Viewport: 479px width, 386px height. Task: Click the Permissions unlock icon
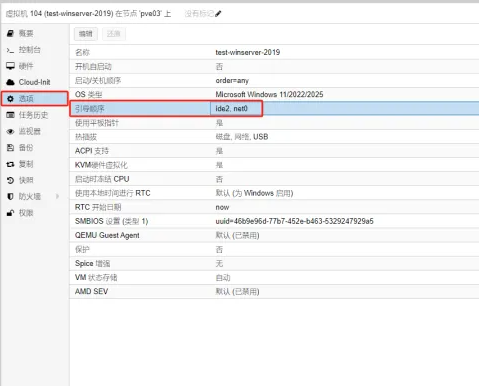pyautogui.click(x=10, y=213)
